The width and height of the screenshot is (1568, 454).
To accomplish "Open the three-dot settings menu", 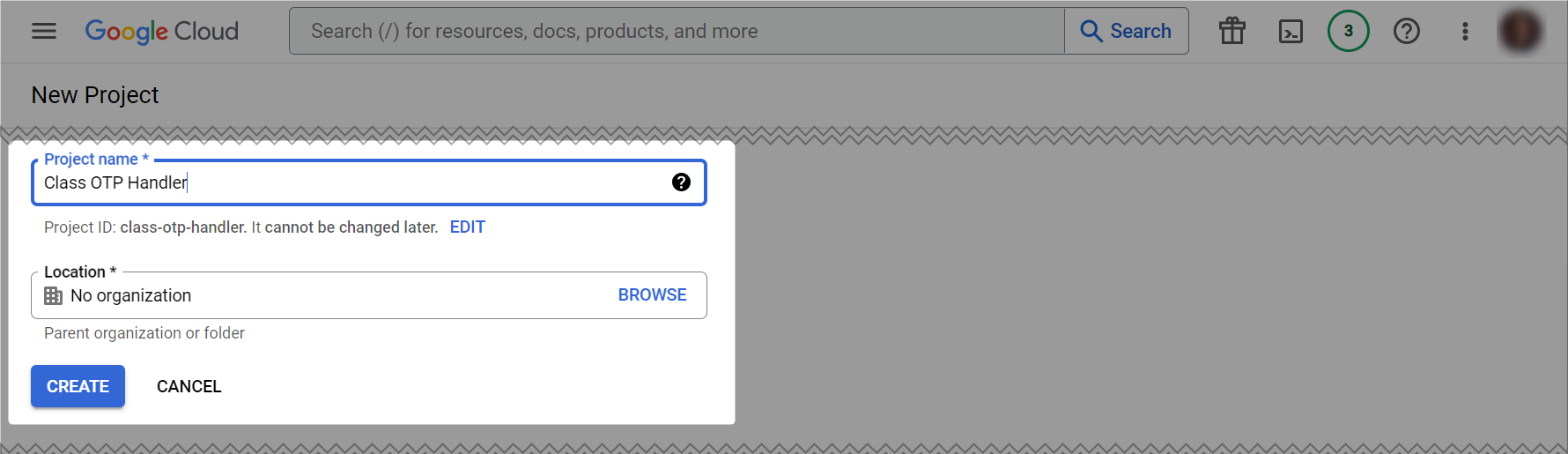I will click(1465, 31).
